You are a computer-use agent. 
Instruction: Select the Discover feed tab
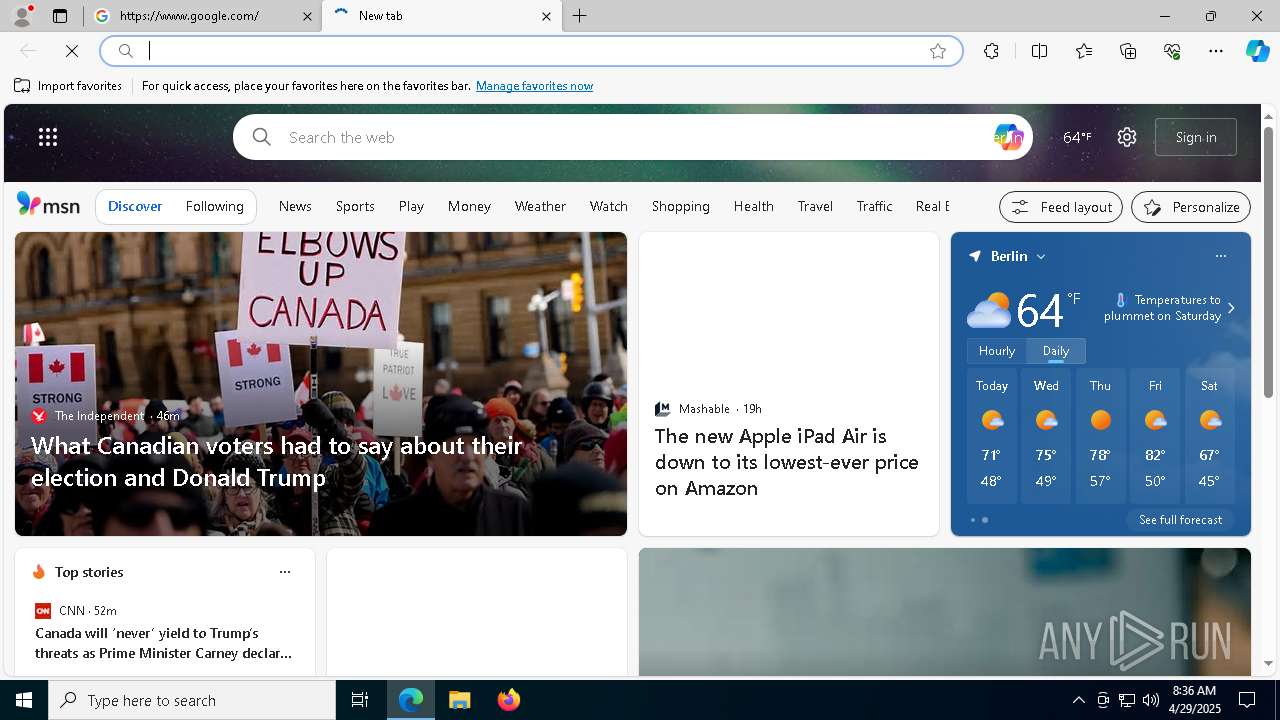coord(135,207)
